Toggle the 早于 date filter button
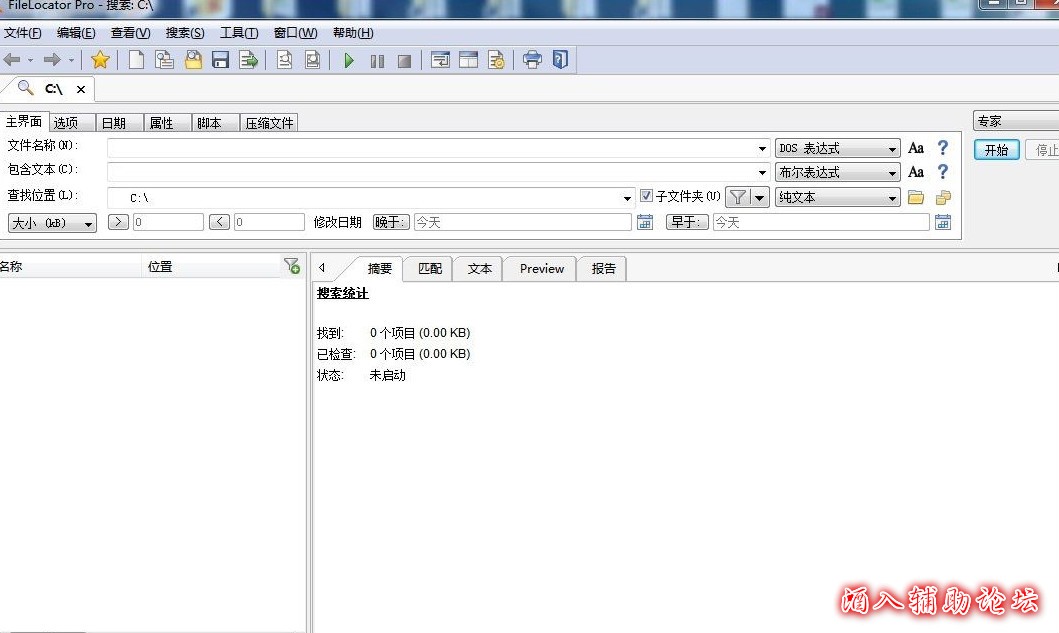This screenshot has height=633, width=1059. pyautogui.click(x=687, y=222)
